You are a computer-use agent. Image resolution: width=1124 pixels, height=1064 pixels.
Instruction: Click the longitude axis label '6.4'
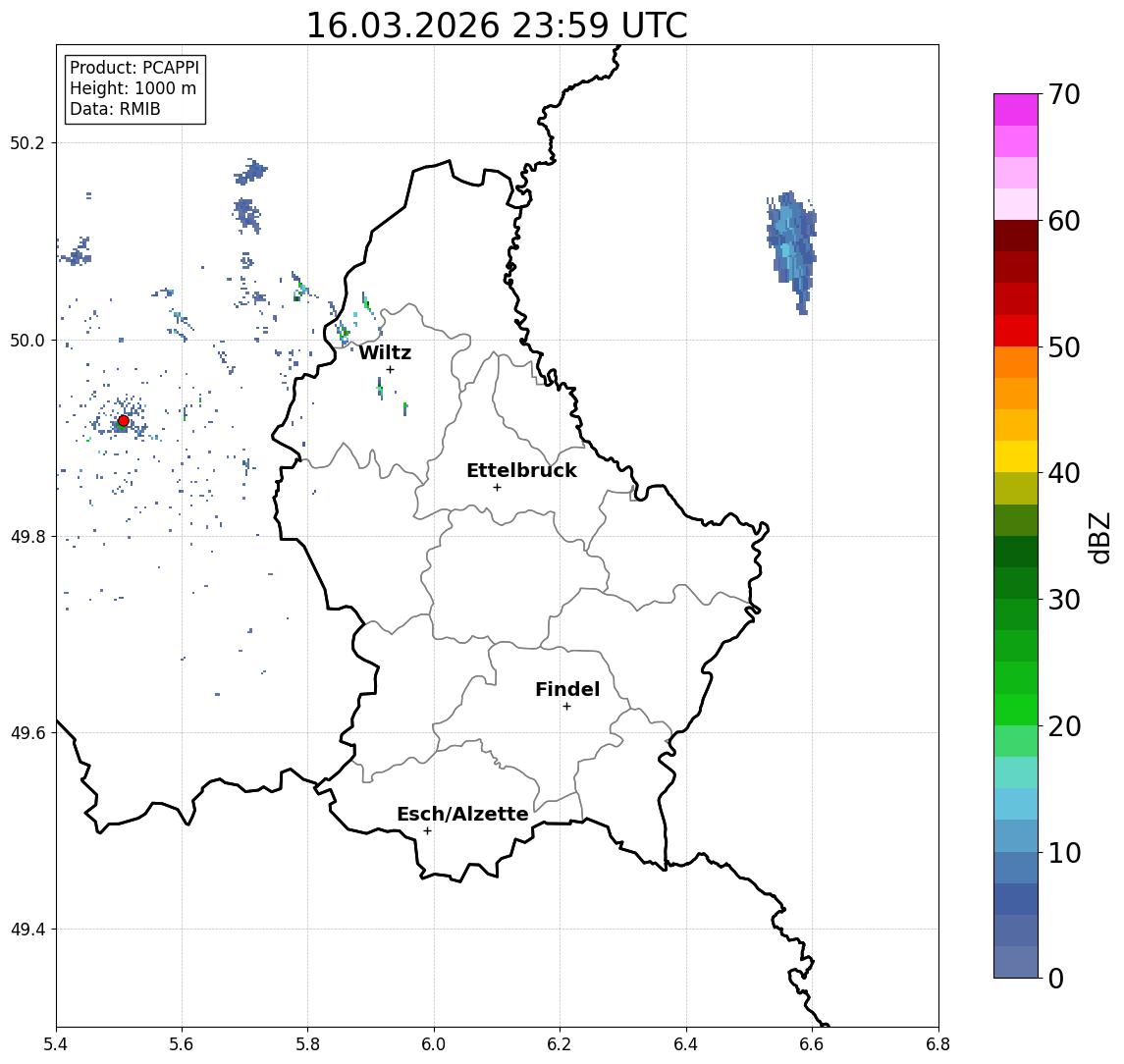coord(687,1044)
